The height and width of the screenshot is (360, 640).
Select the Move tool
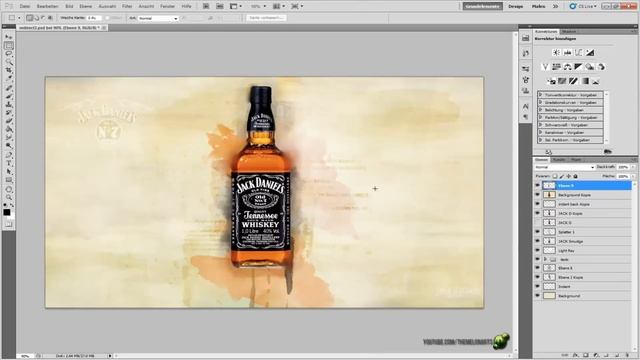point(9,37)
